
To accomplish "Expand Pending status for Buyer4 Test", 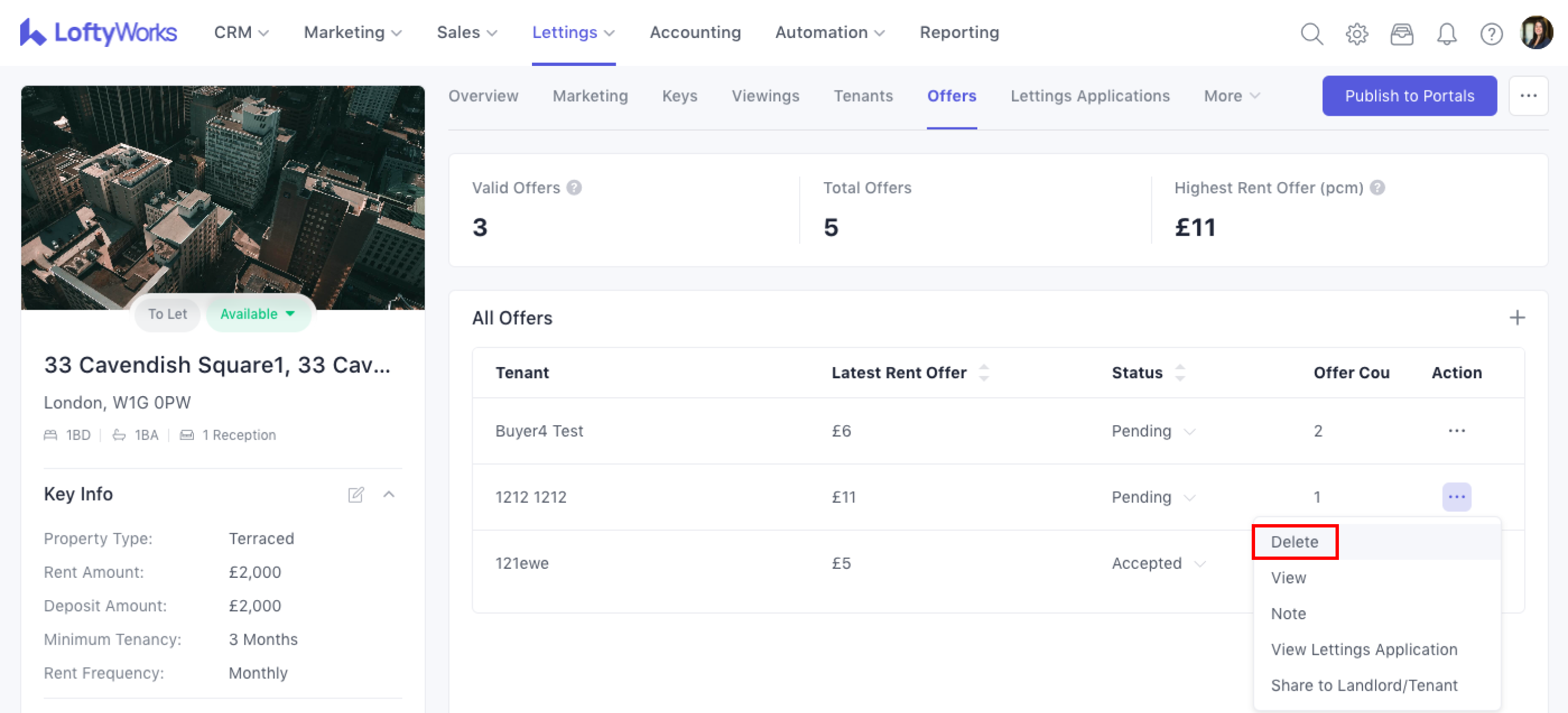I will [x=1189, y=431].
